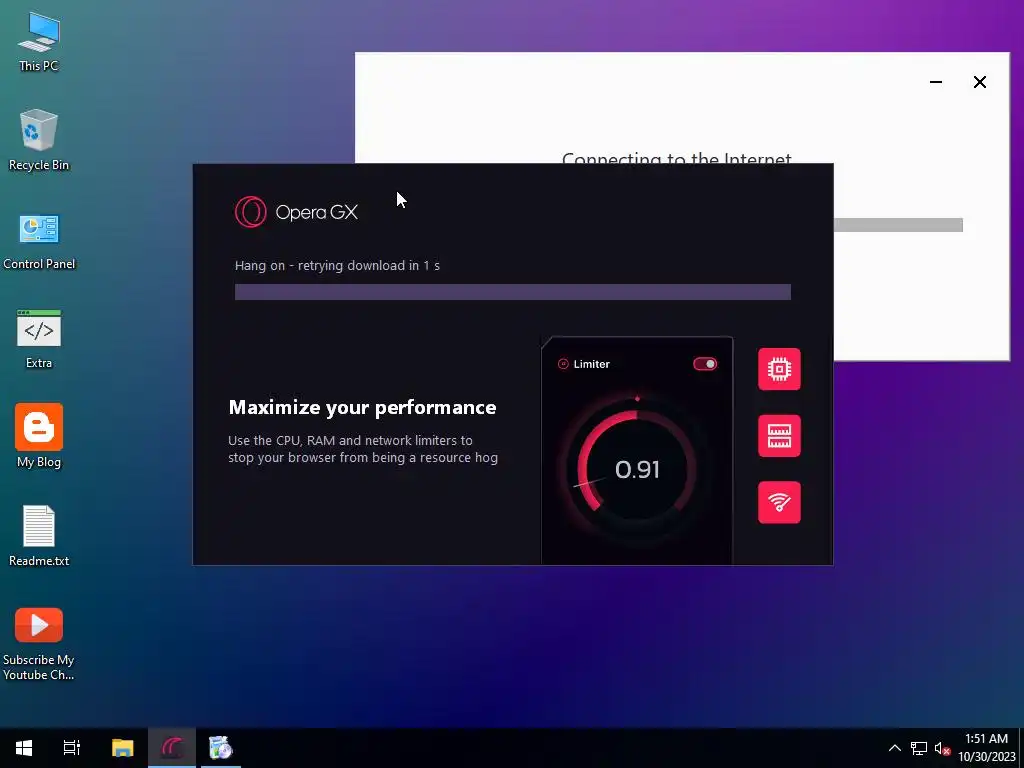The height and width of the screenshot is (768, 1024).
Task: Click the 0.91 limiter gauge dial
Action: 637,469
